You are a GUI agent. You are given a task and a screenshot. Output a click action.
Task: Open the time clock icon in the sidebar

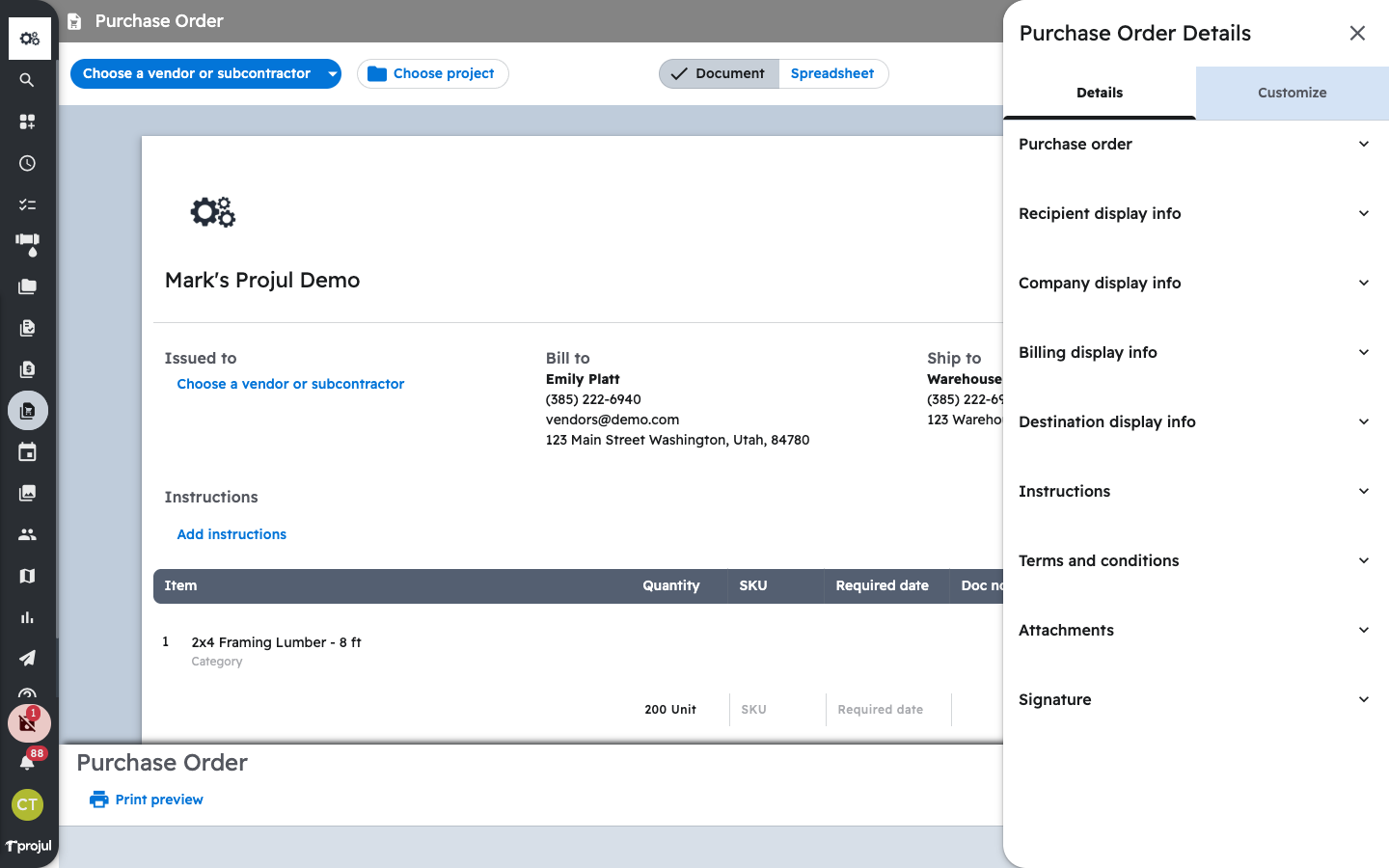27,163
